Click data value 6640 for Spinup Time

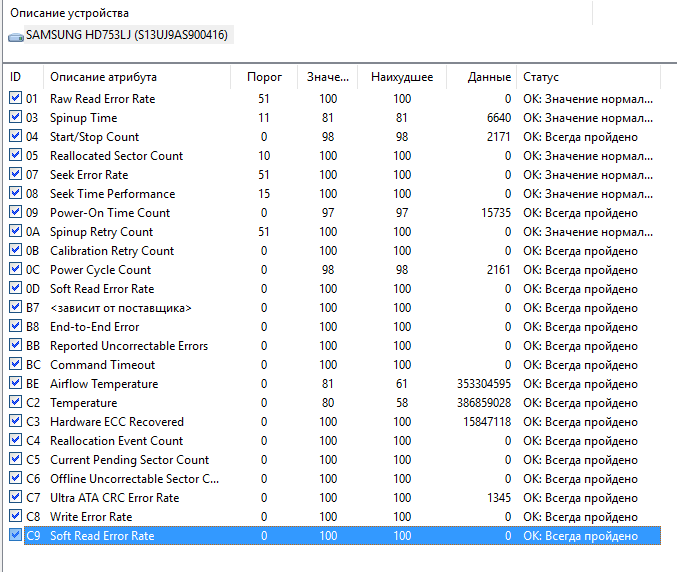point(499,118)
